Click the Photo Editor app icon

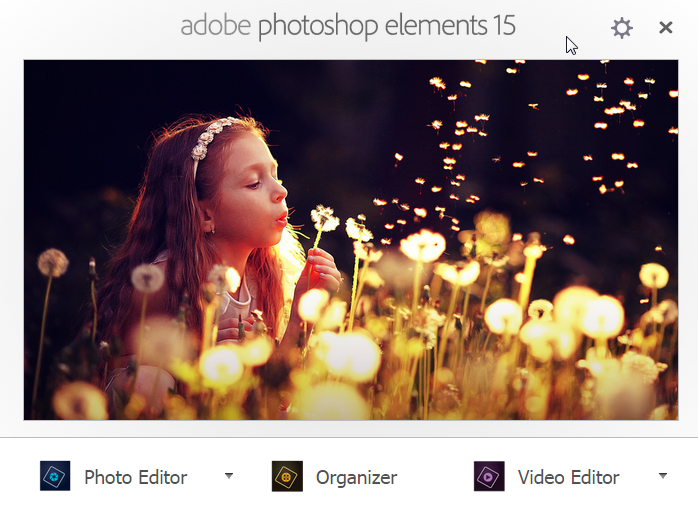pos(55,476)
